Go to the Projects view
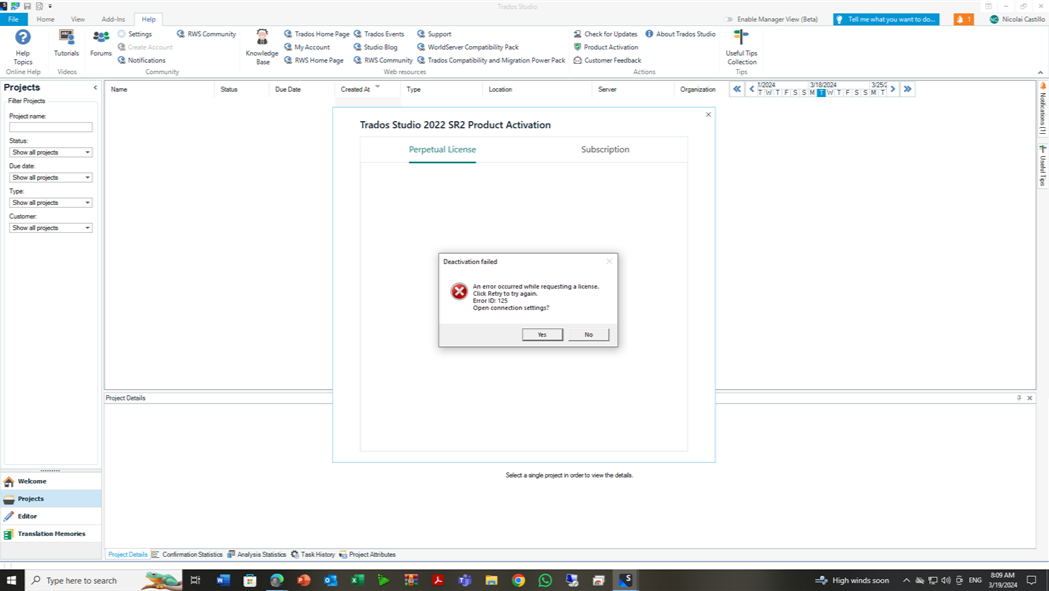This screenshot has width=1049, height=591. 50,499
